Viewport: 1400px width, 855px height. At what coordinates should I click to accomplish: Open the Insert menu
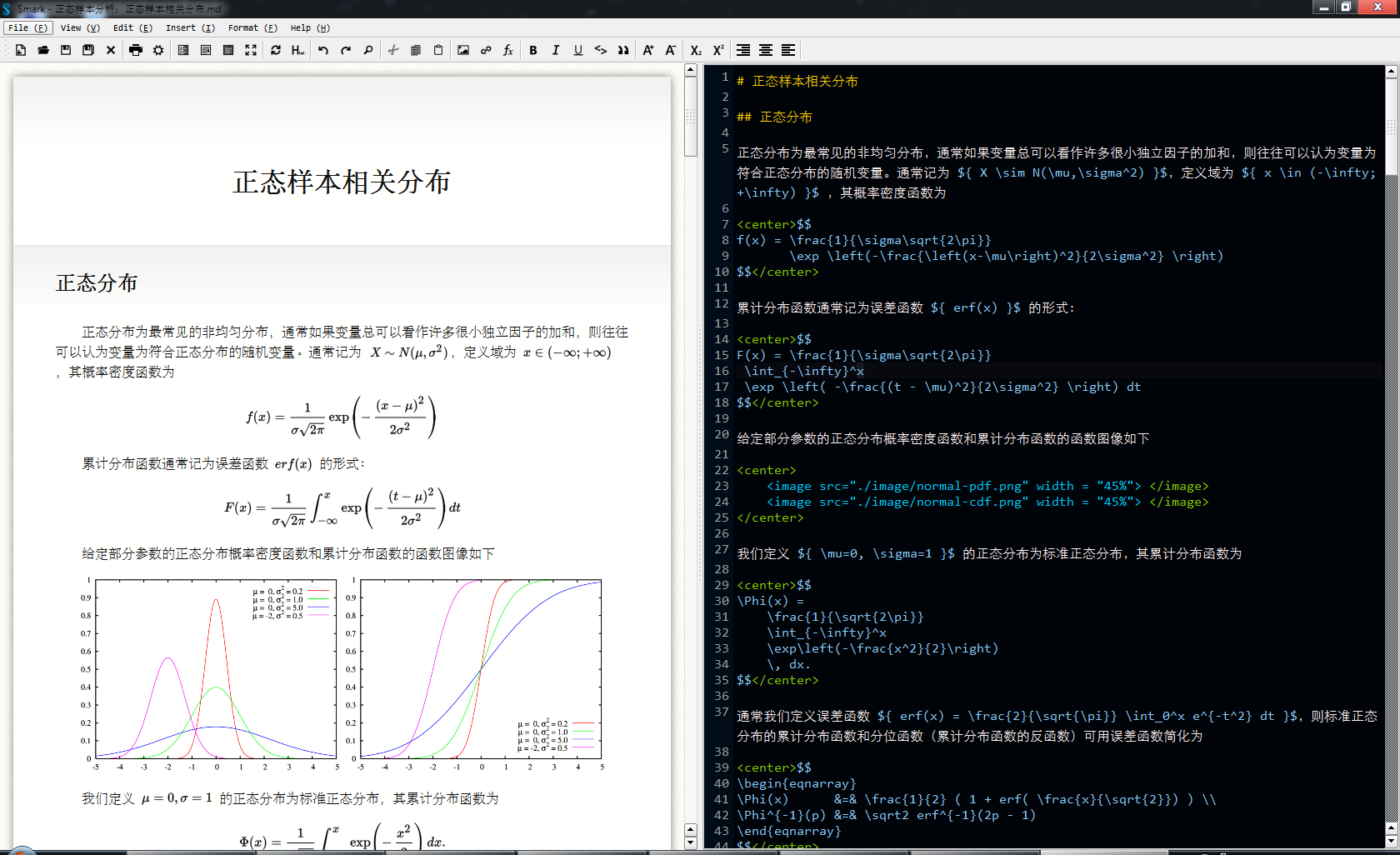click(190, 27)
